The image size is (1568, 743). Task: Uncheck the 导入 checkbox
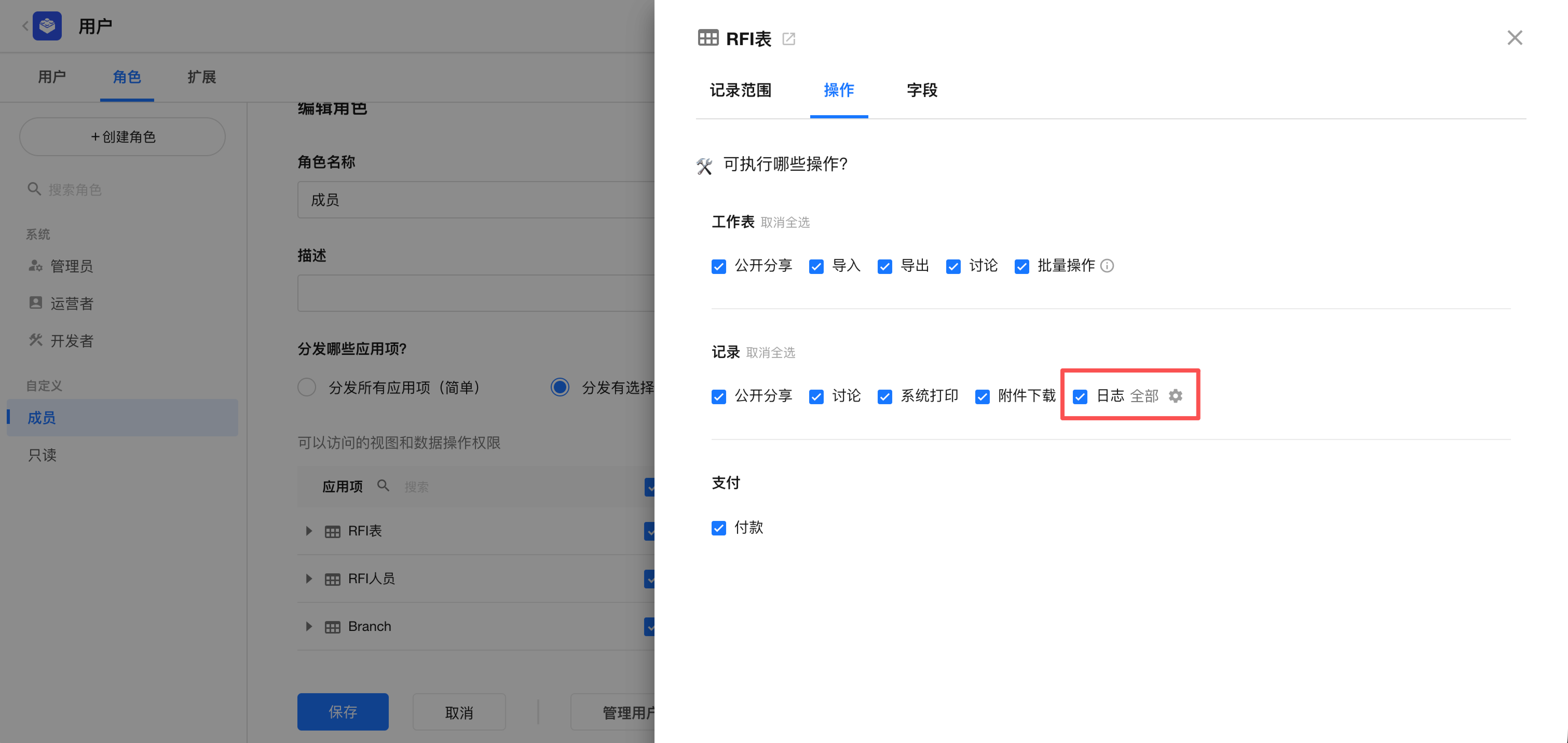(x=816, y=266)
